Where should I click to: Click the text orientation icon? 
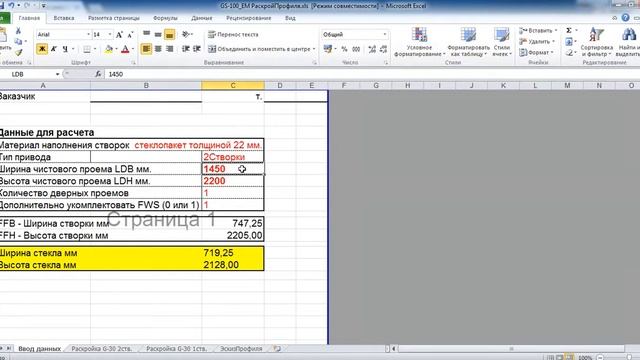click(x=185, y=35)
